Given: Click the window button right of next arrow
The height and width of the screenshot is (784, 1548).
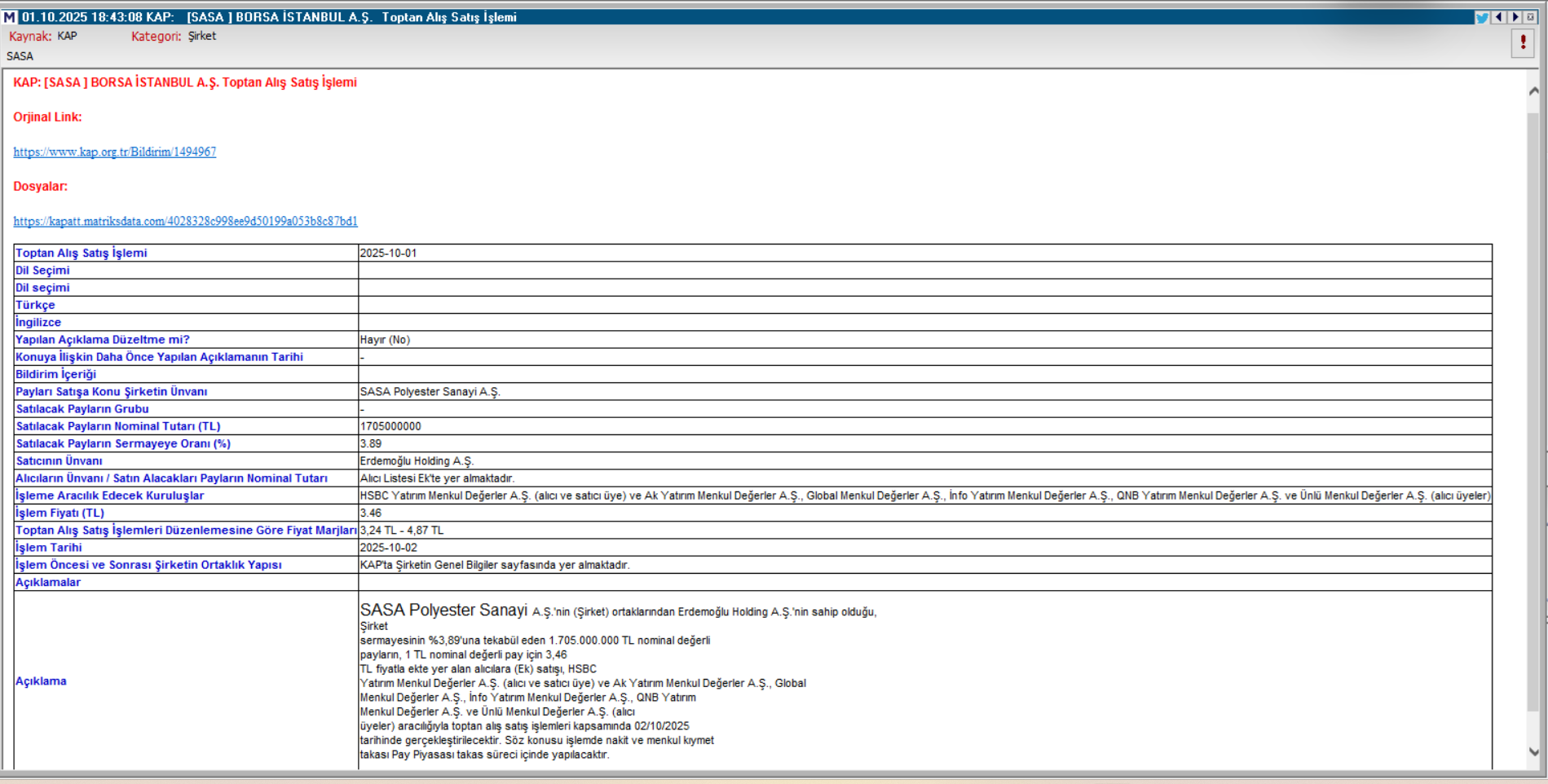Looking at the screenshot, I should [1530, 17].
